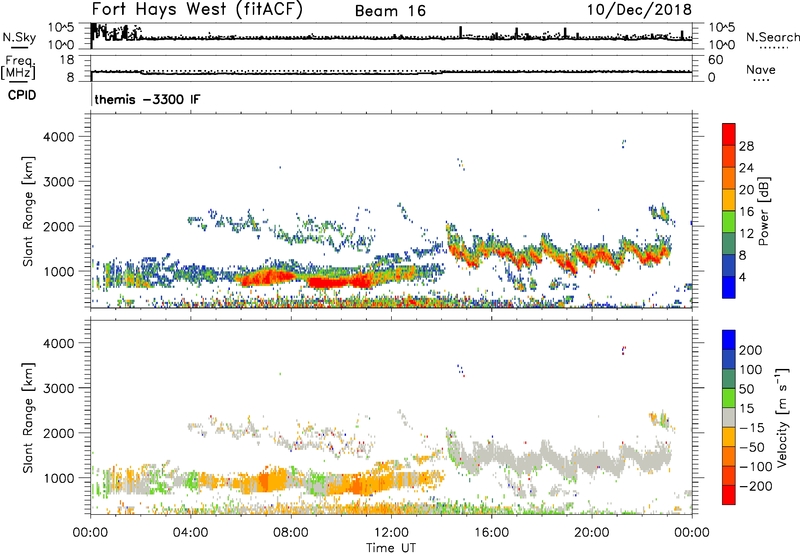Click the 'CPID' label
Viewport: 800px width, 554px height.
coord(22,95)
